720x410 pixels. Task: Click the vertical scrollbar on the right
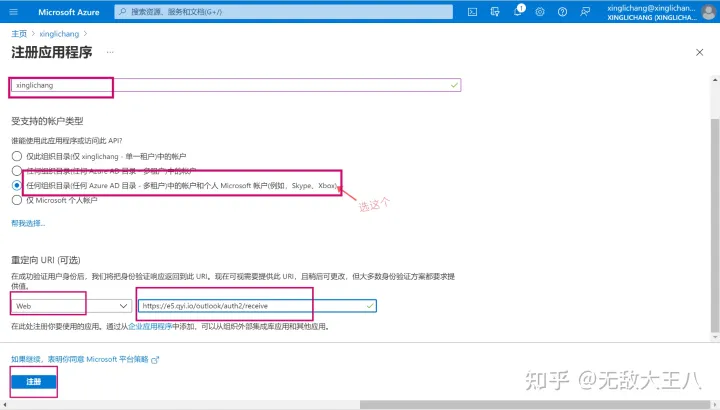713,200
